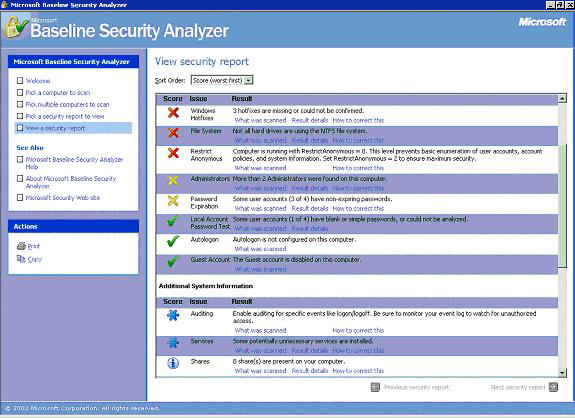Click the Print link under Actions
The height and width of the screenshot is (418, 575).
(34, 246)
